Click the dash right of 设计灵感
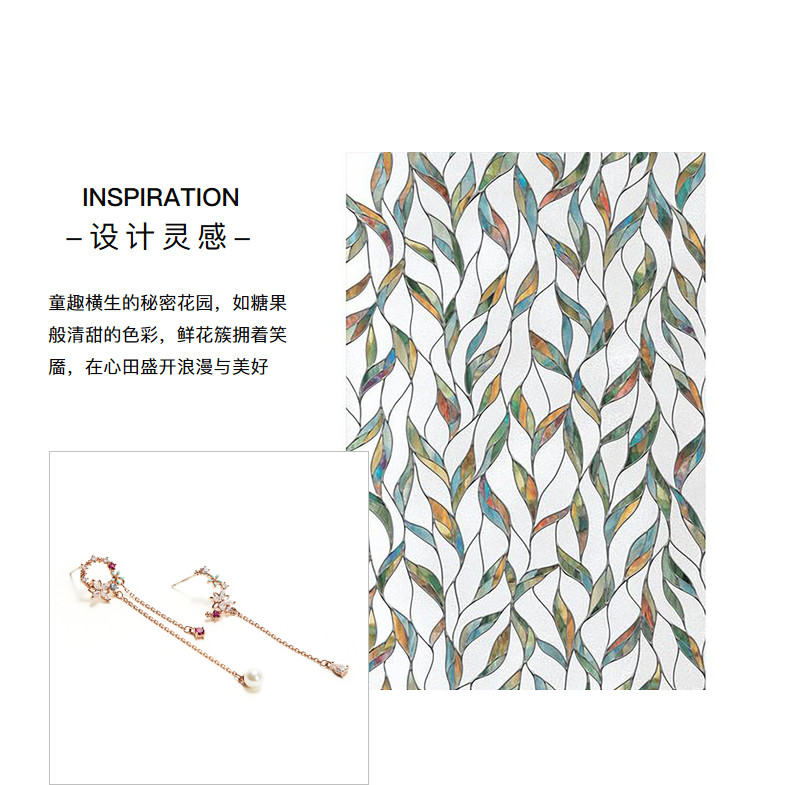The height and width of the screenshot is (785, 790). (x=243, y=238)
